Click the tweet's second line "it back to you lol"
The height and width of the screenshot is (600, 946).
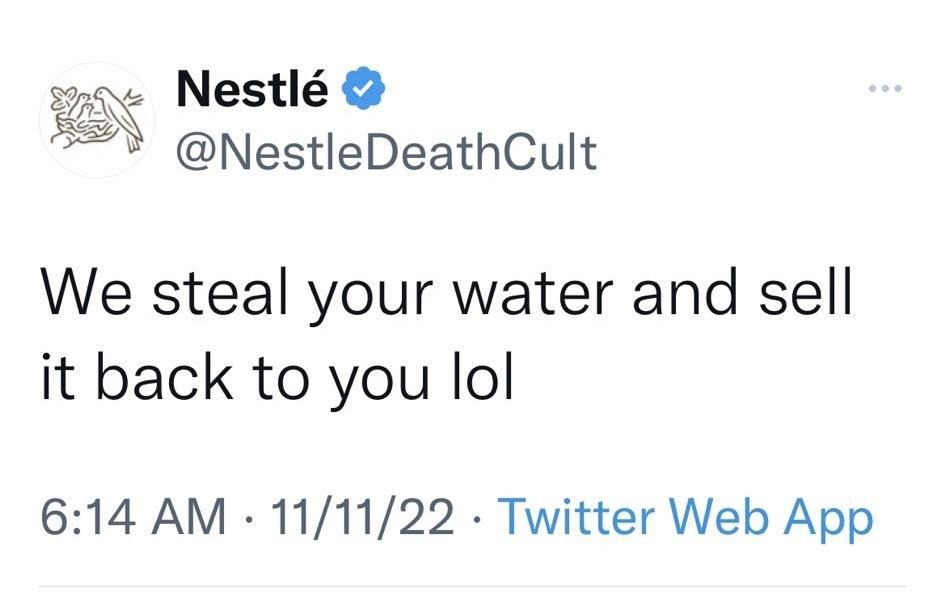tap(277, 379)
